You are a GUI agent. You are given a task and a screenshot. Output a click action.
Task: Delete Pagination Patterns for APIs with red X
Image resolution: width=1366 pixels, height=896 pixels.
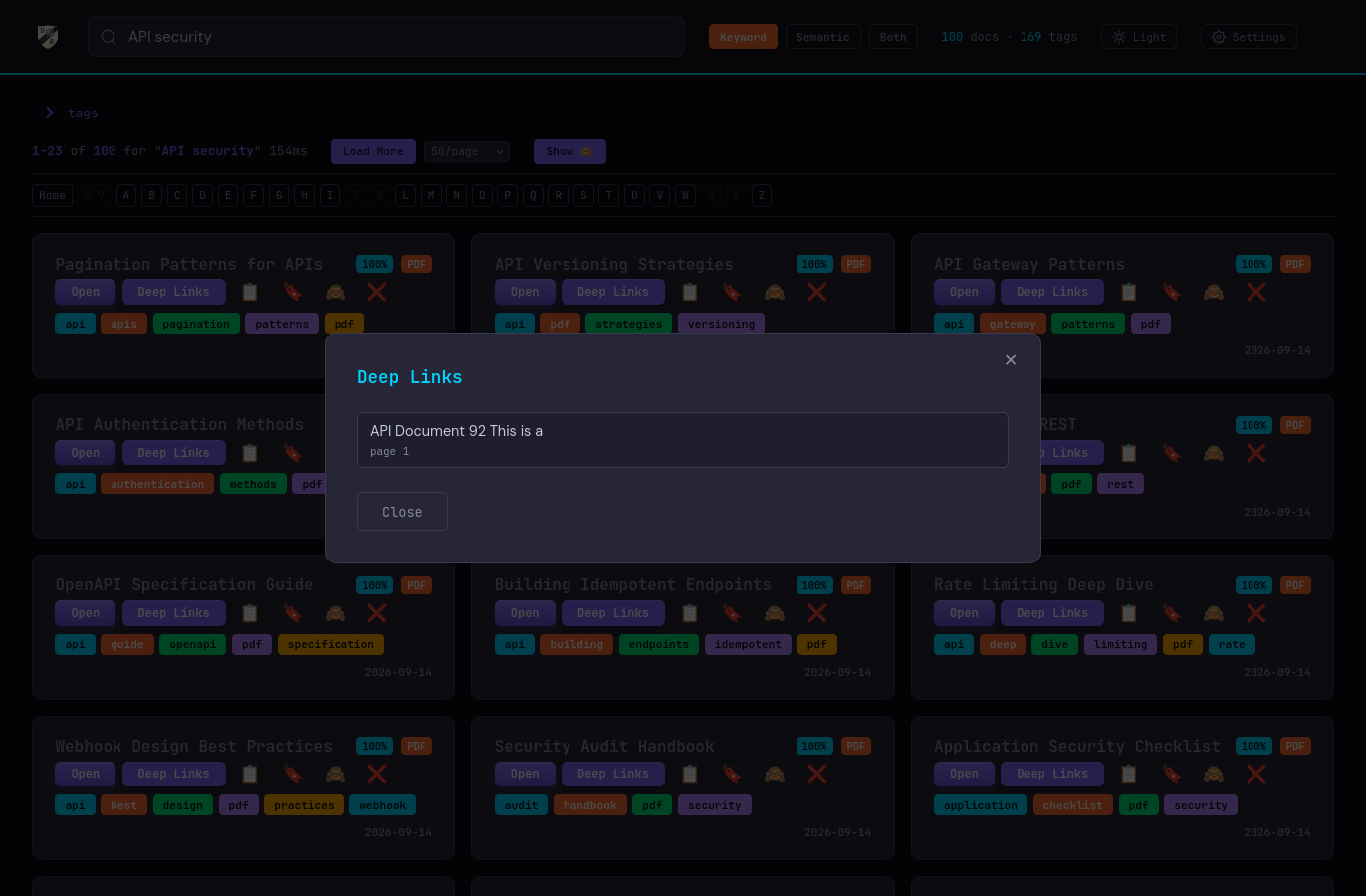click(377, 292)
